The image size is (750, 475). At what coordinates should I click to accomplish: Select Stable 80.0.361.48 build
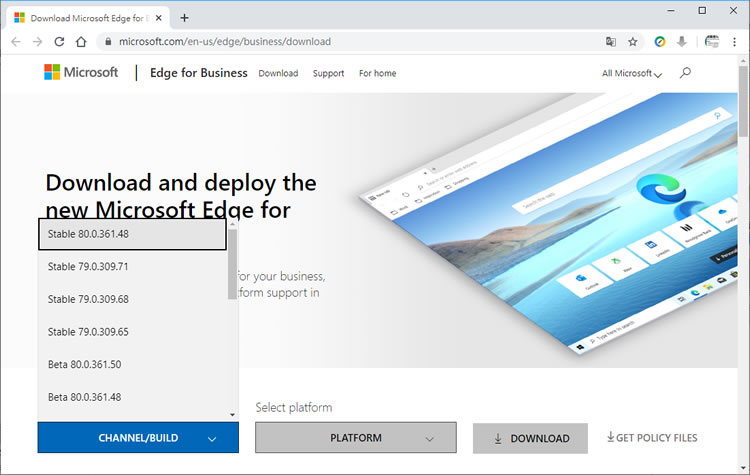tap(132, 234)
